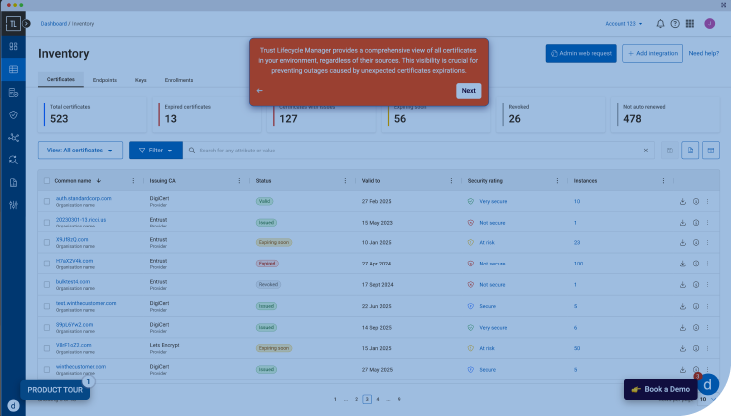Click the Add integration button

tap(652, 53)
